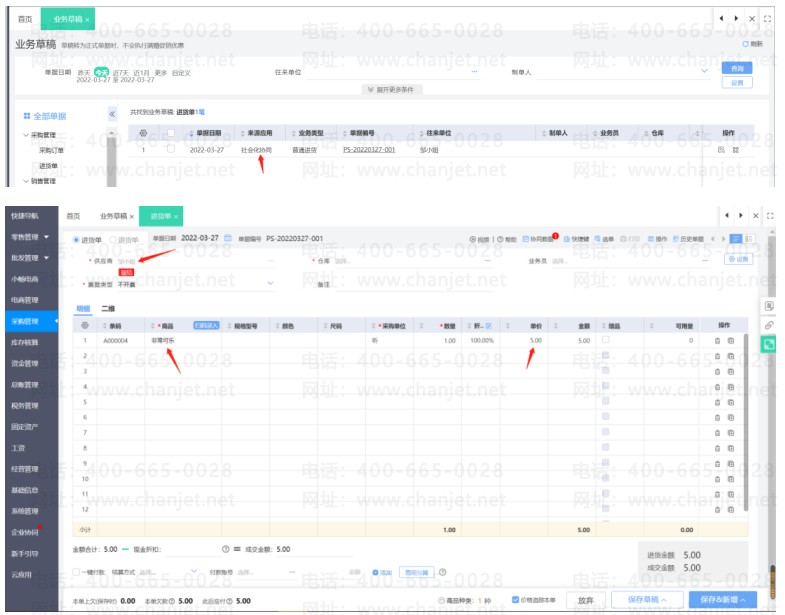Open 采购管理 in the dark sidebar
The width and height of the screenshot is (785, 615).
[31, 321]
